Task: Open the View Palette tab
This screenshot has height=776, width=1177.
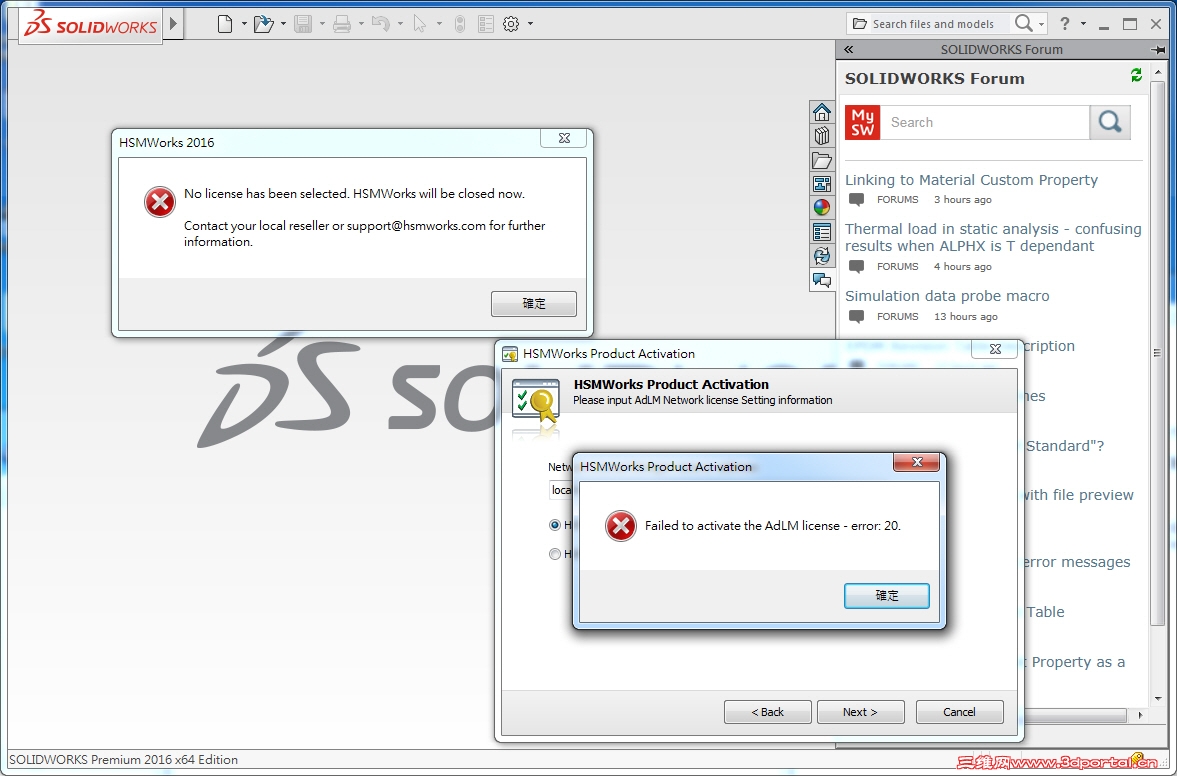Action: coord(822,184)
